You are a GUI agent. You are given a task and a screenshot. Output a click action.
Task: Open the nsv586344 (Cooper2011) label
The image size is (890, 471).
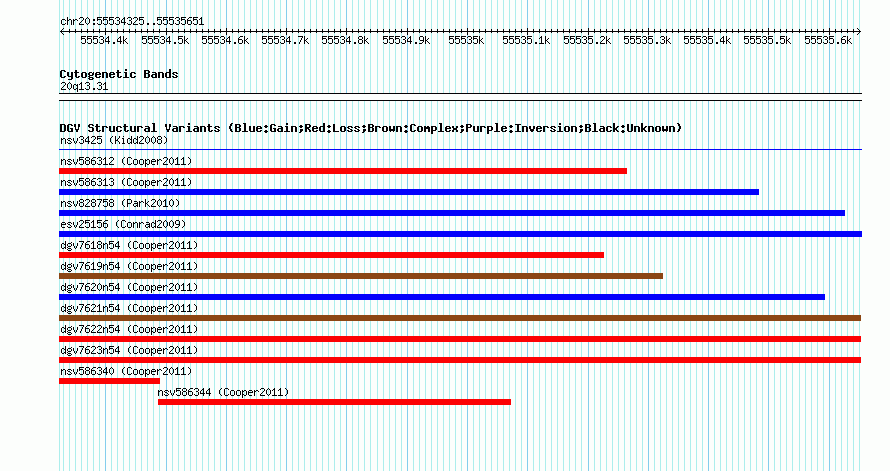point(224,392)
